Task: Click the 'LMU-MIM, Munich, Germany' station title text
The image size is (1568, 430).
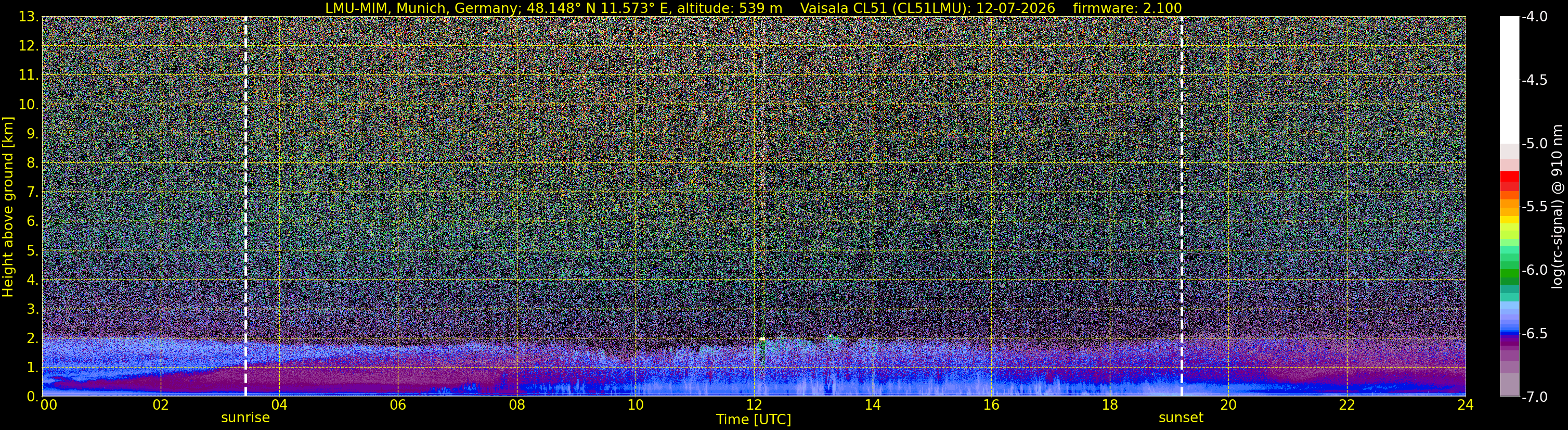Action: click(422, 8)
